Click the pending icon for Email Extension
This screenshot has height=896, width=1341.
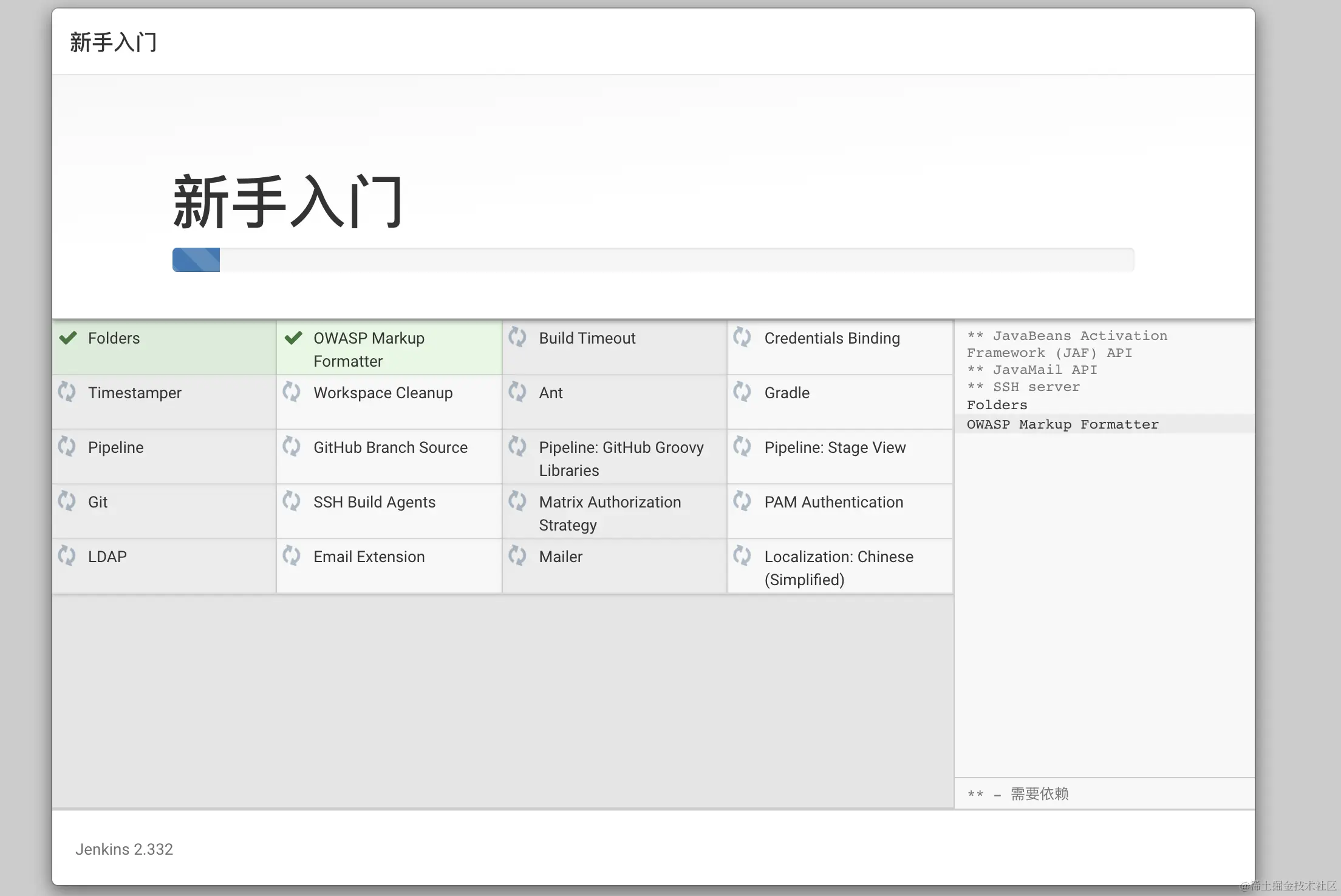point(292,555)
